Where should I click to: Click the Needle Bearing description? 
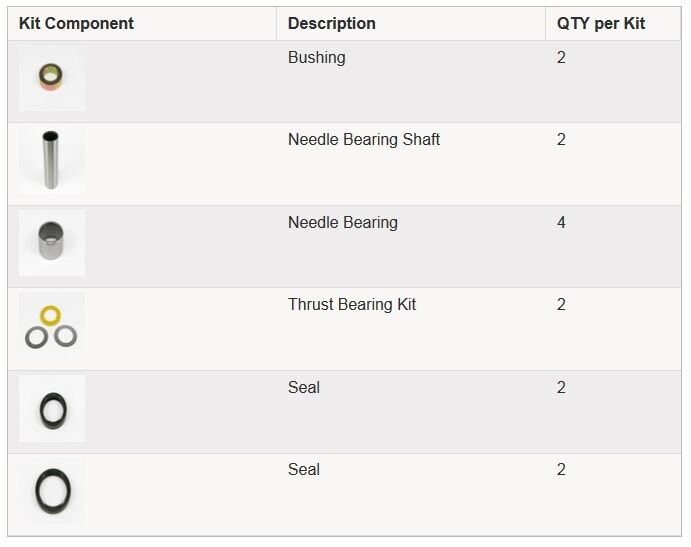[343, 223]
